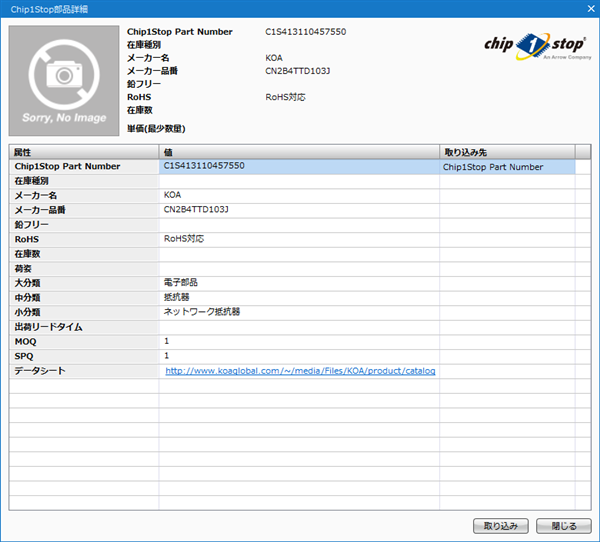Select the 中分類 row label
This screenshot has height=542, width=600.
(27, 298)
